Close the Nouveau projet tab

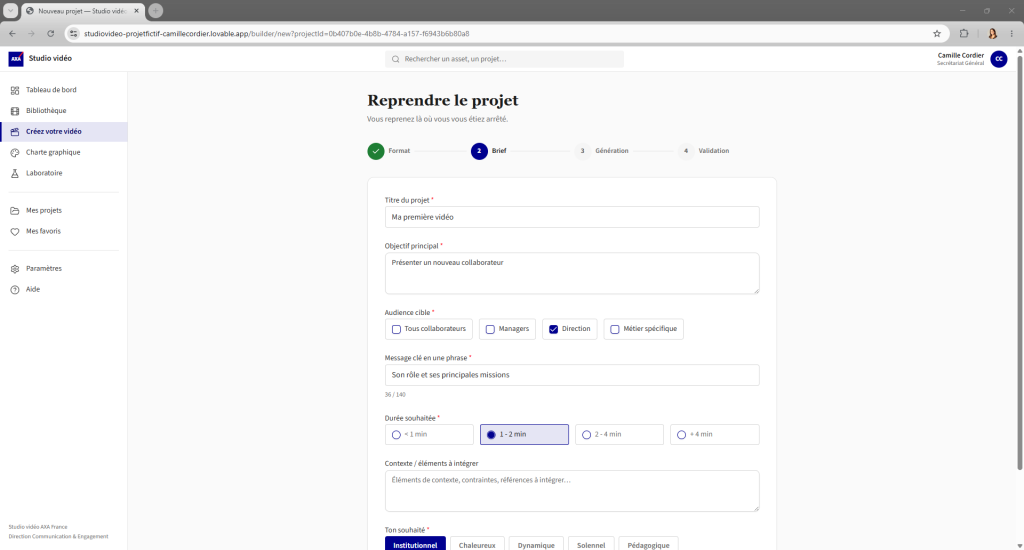[136, 11]
